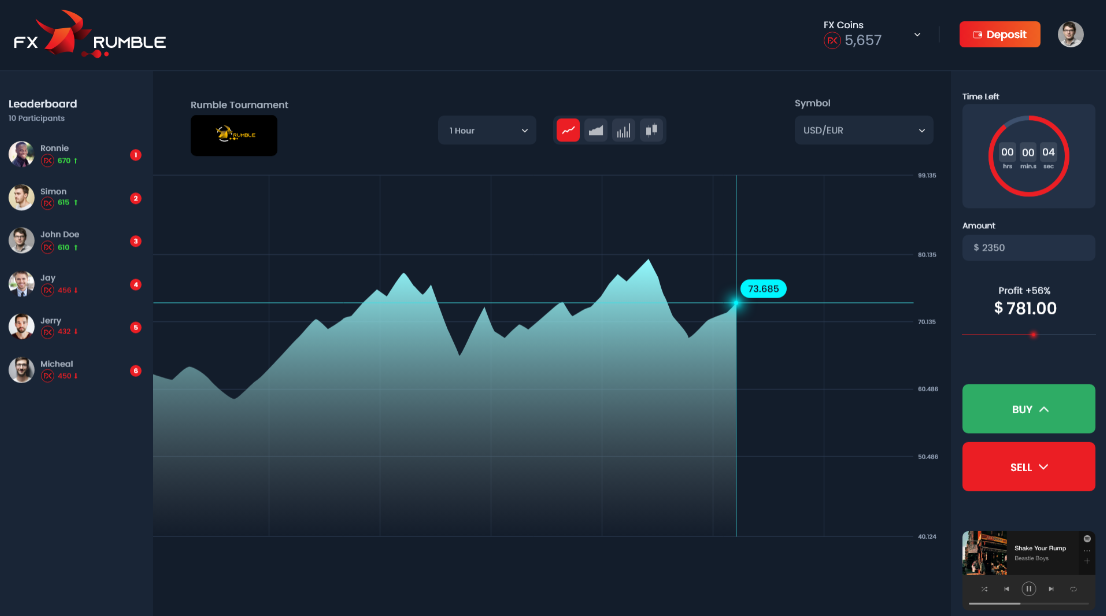
Task: Open music player three-dots options
Action: (1087, 550)
